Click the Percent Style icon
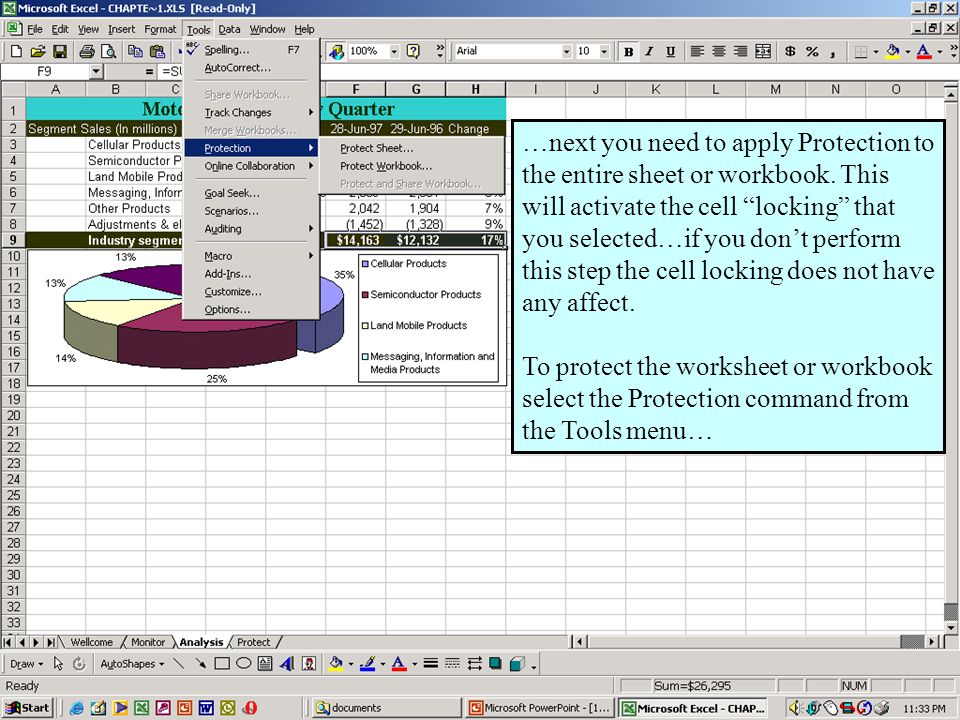 [x=812, y=51]
